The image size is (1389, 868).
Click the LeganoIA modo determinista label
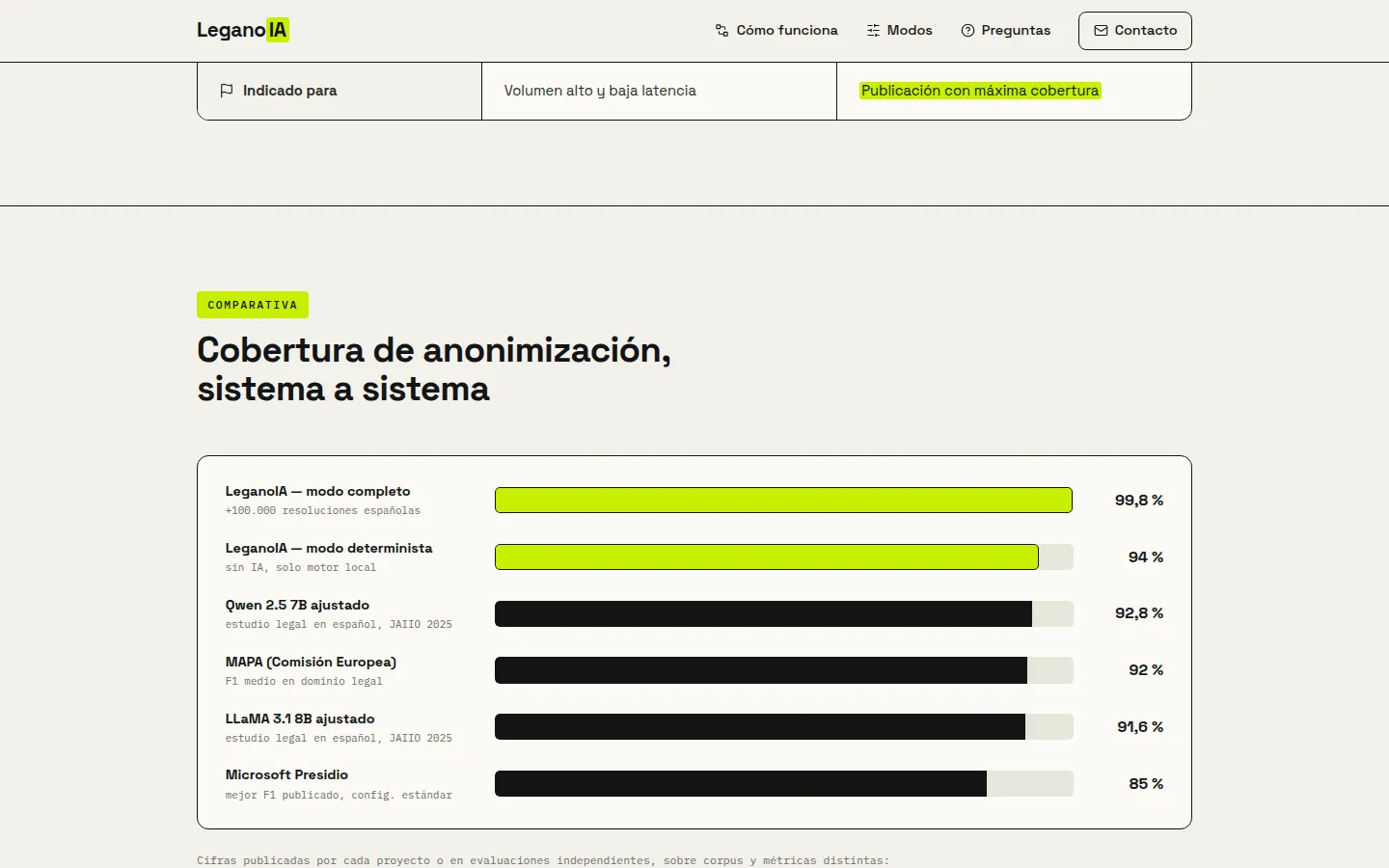[x=329, y=548]
